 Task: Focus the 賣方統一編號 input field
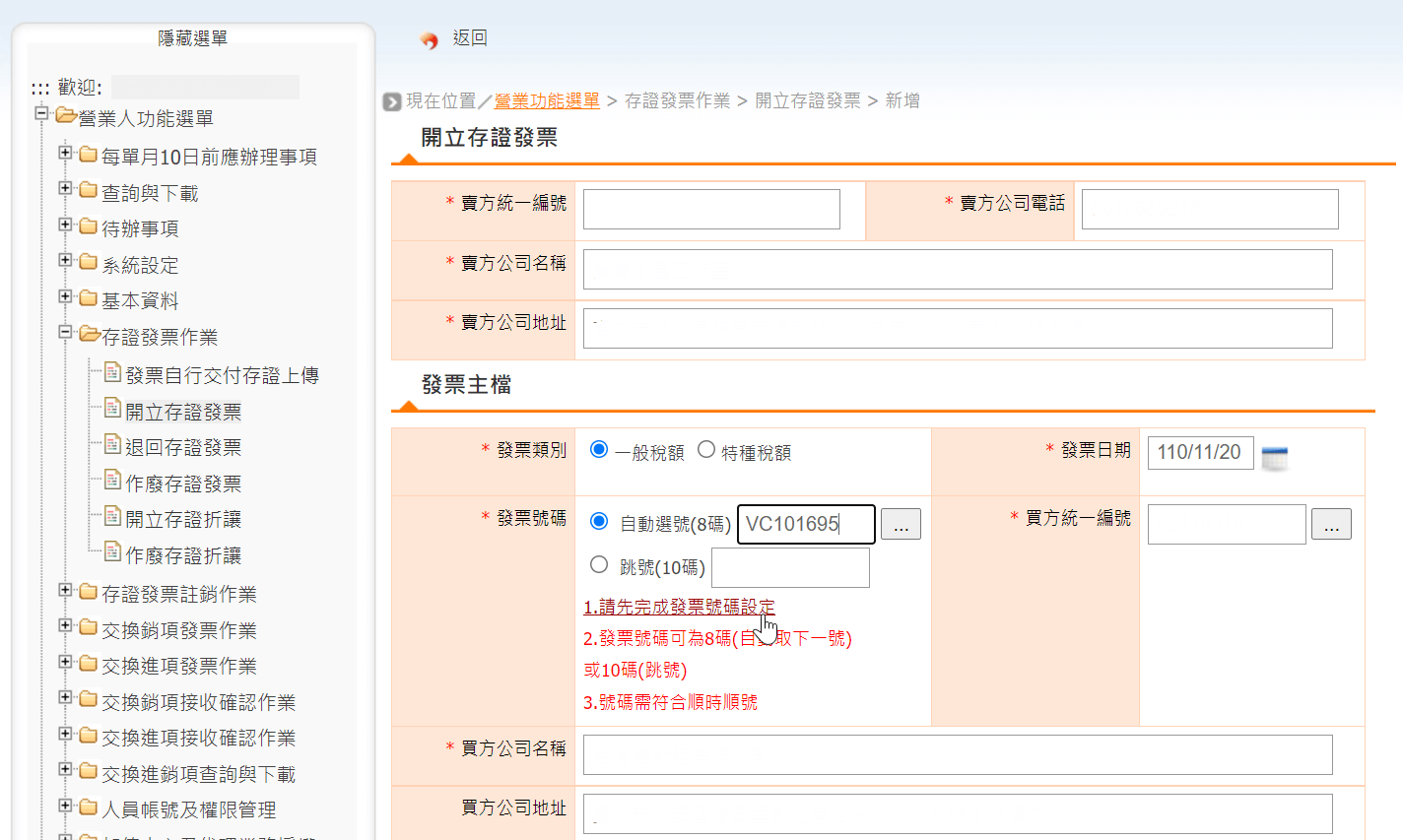[711, 209]
